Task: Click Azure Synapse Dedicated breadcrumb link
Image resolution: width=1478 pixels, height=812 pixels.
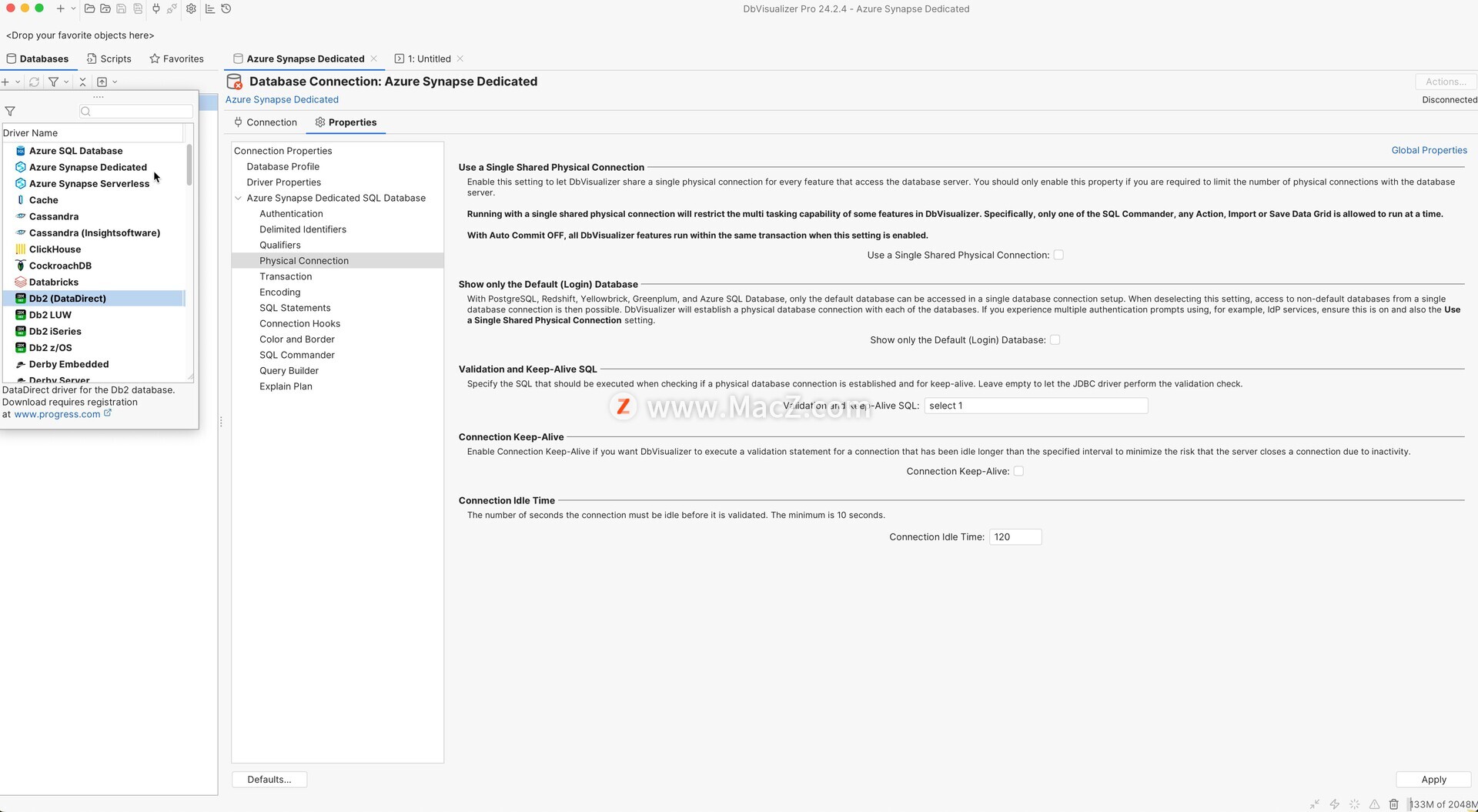Action: (282, 99)
